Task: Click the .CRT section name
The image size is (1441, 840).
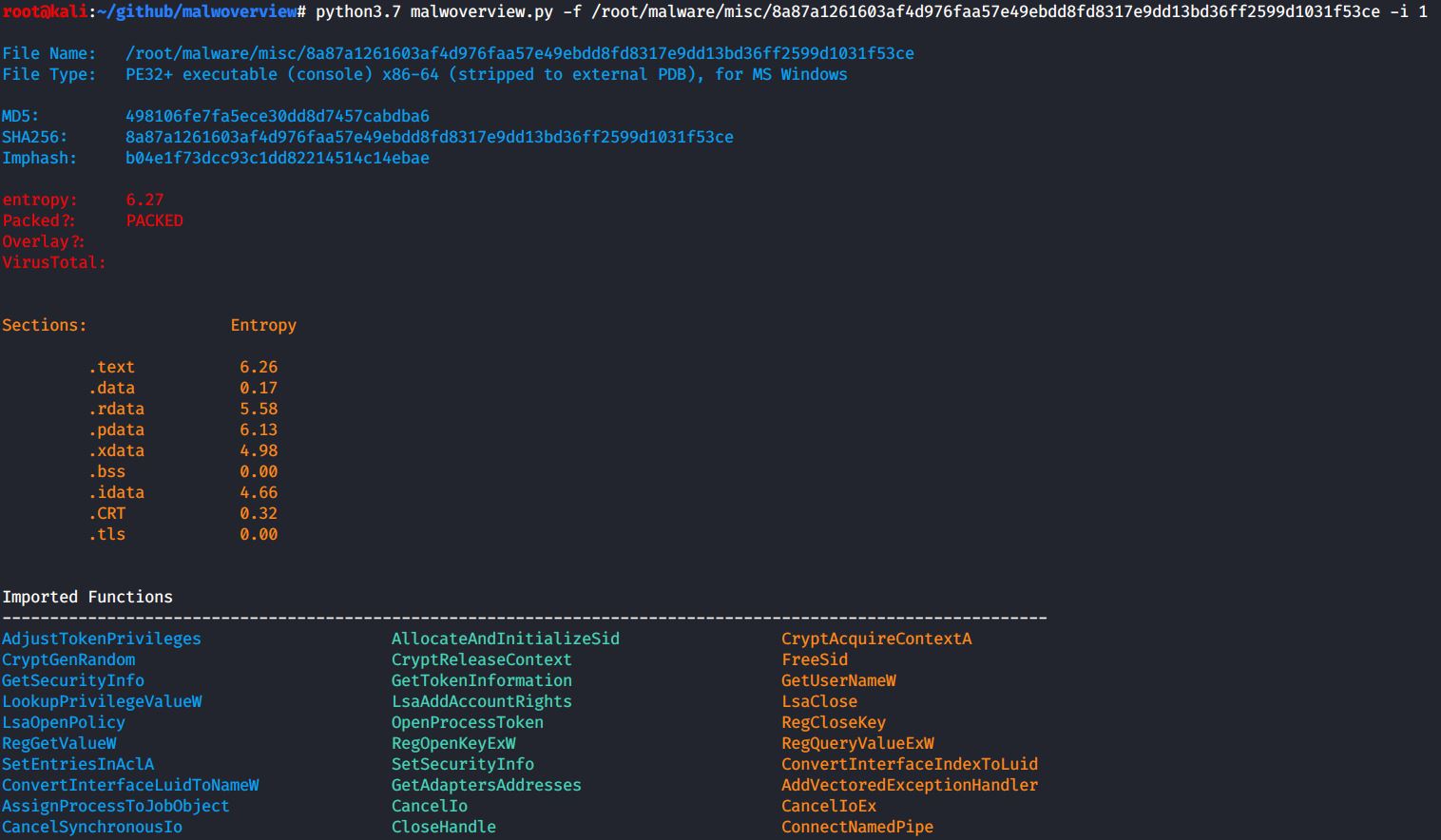Action: click(x=106, y=513)
